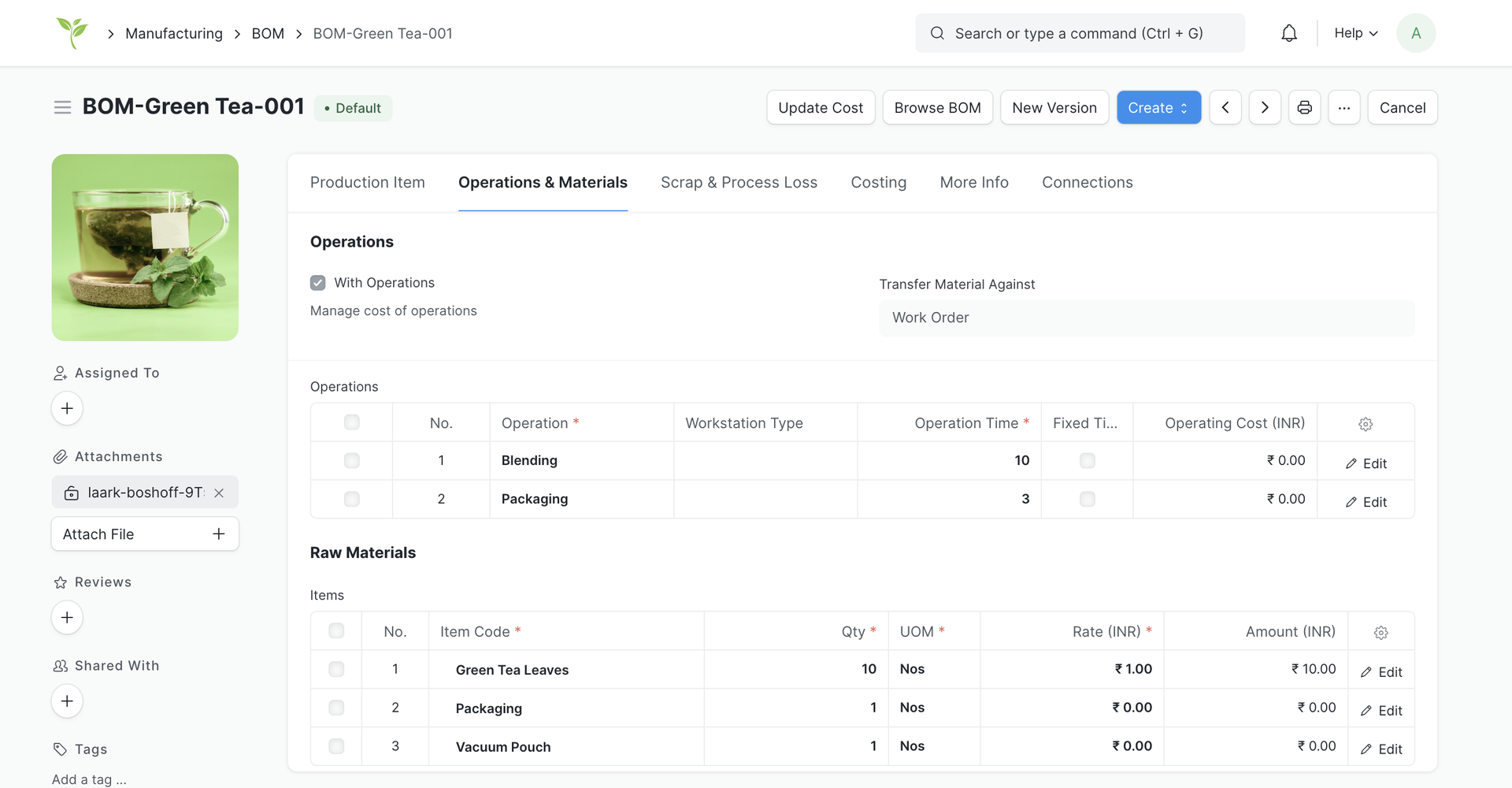
Task: Switch to Production Item tab
Action: 368,182
